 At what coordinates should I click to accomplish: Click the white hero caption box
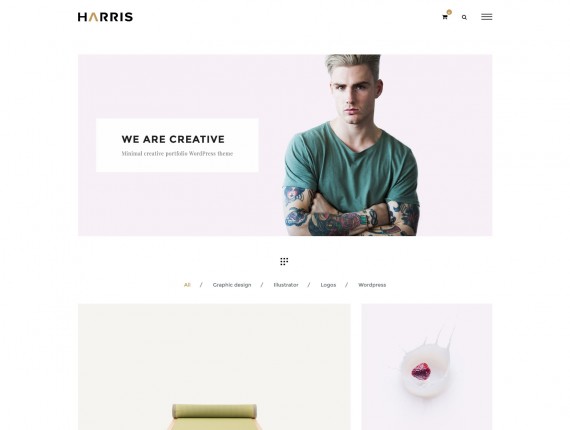pos(177,145)
